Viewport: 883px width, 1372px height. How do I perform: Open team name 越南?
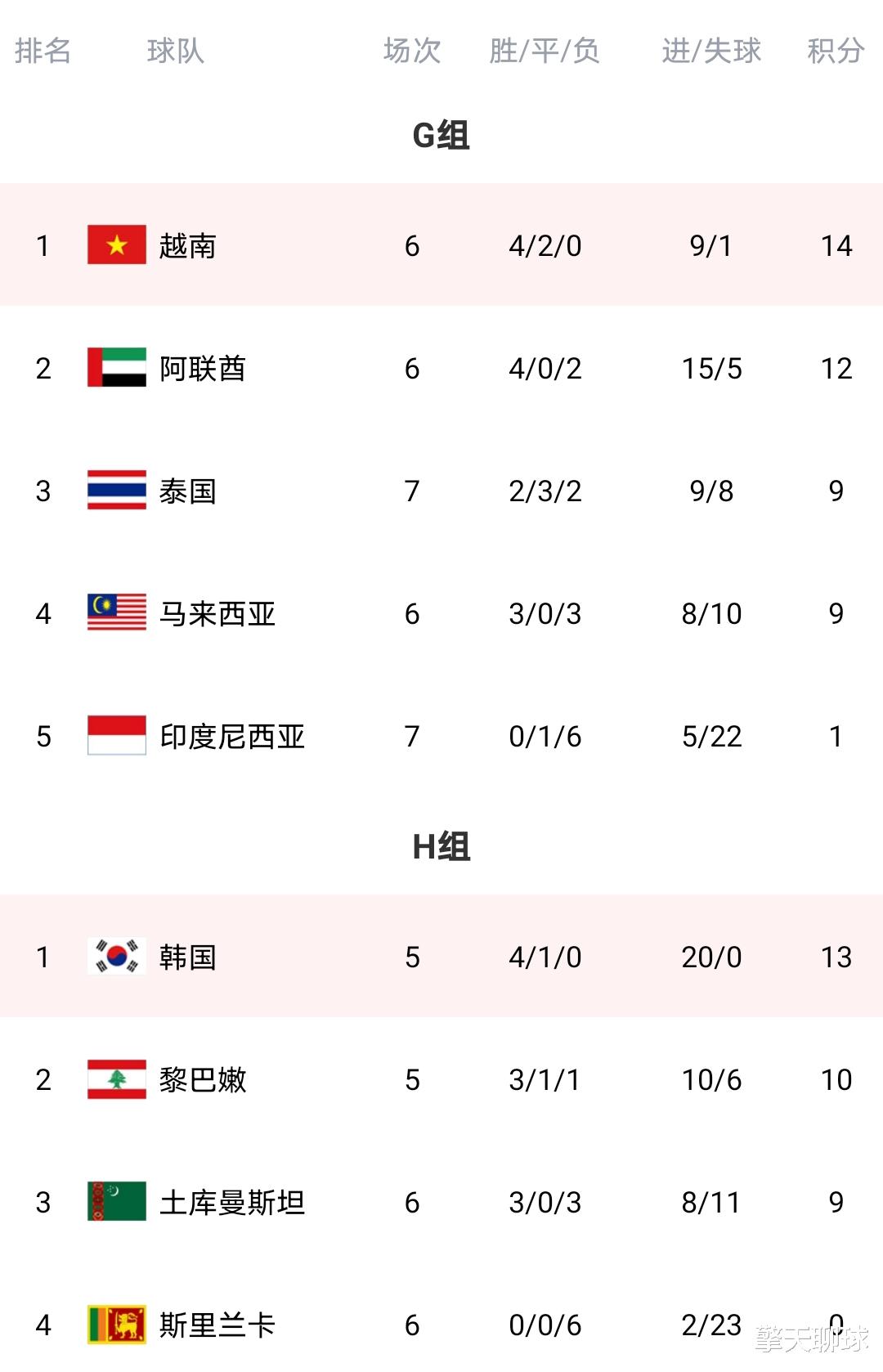pos(187,245)
